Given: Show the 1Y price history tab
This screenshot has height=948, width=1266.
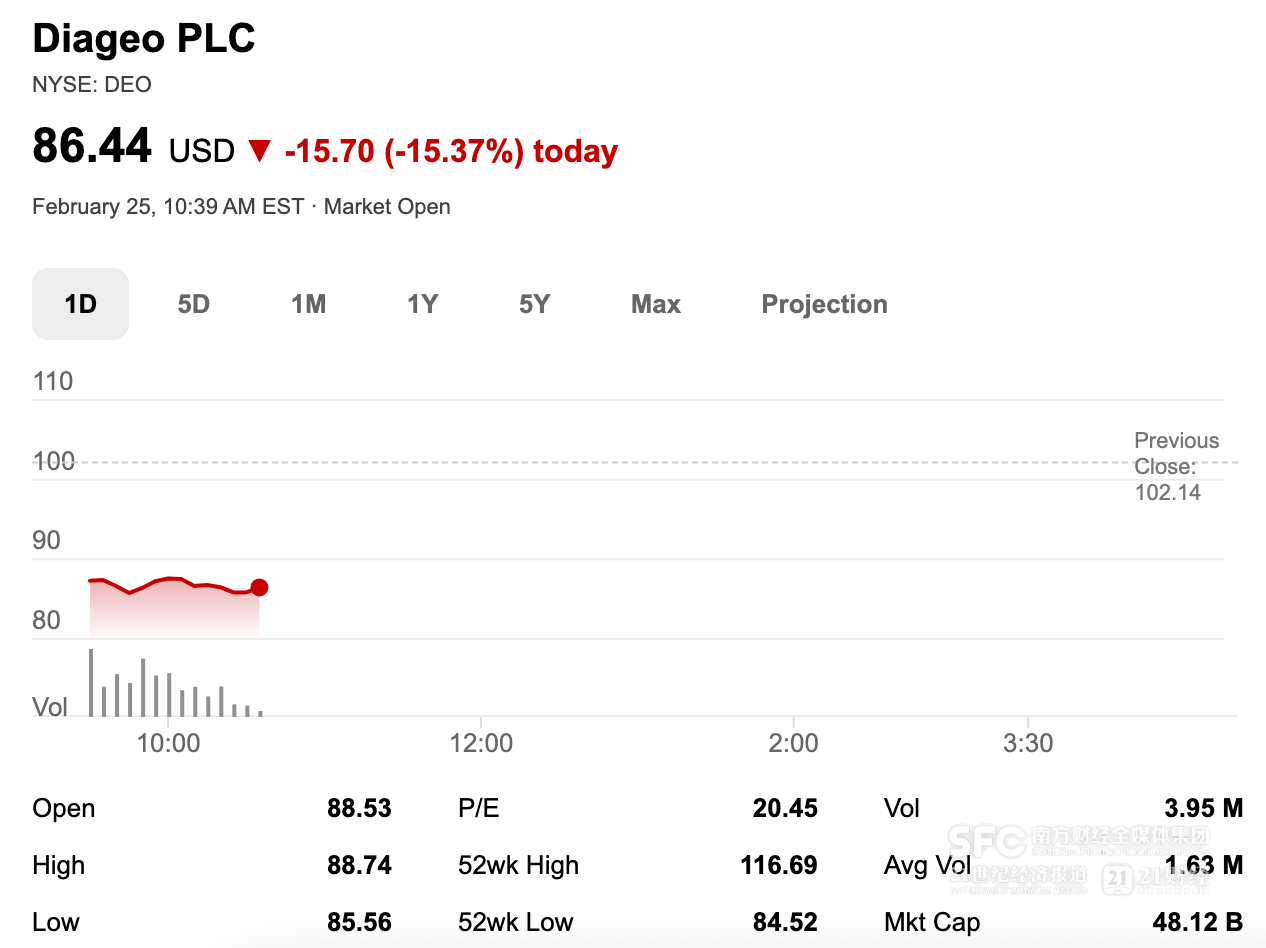Looking at the screenshot, I should [x=423, y=304].
